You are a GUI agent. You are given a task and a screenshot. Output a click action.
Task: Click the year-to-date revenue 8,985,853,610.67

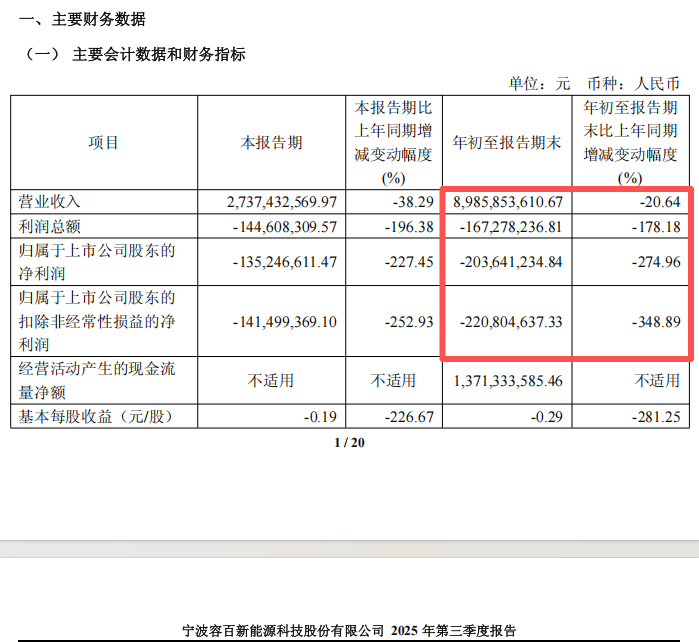[508, 202]
